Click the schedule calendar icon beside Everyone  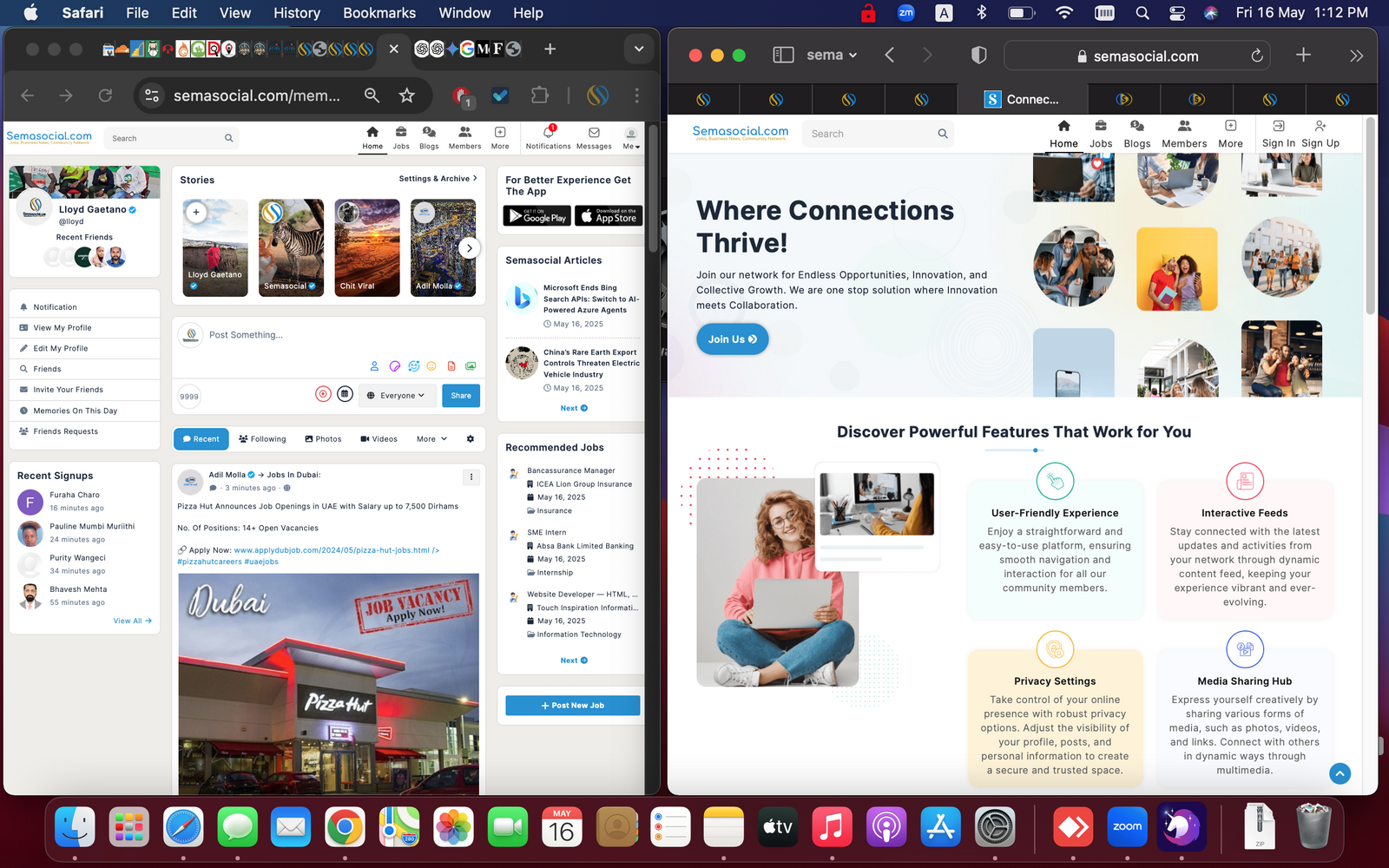click(x=345, y=395)
